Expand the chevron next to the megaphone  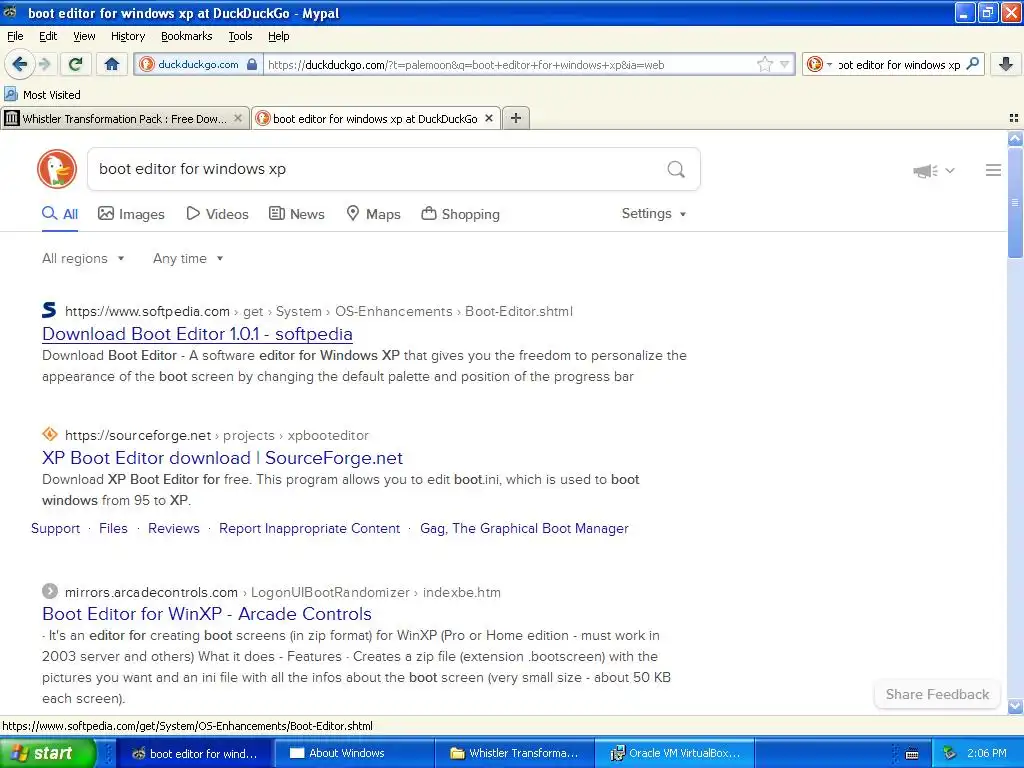click(950, 170)
